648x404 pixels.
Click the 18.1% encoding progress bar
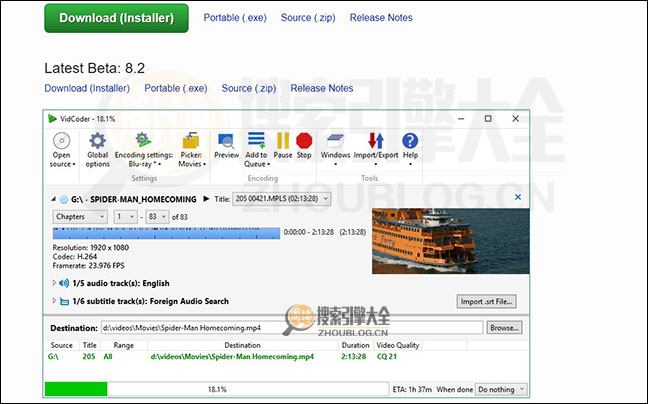click(217, 389)
